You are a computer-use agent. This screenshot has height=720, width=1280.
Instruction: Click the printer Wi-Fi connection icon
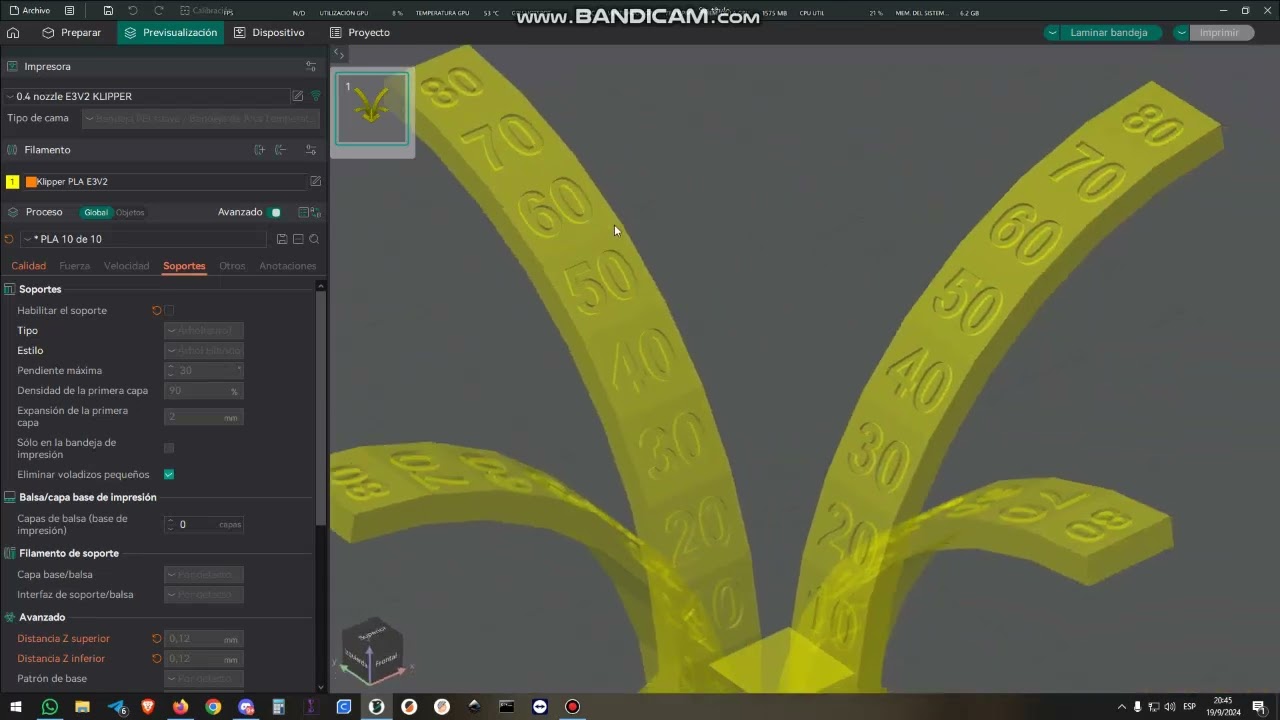click(x=316, y=96)
